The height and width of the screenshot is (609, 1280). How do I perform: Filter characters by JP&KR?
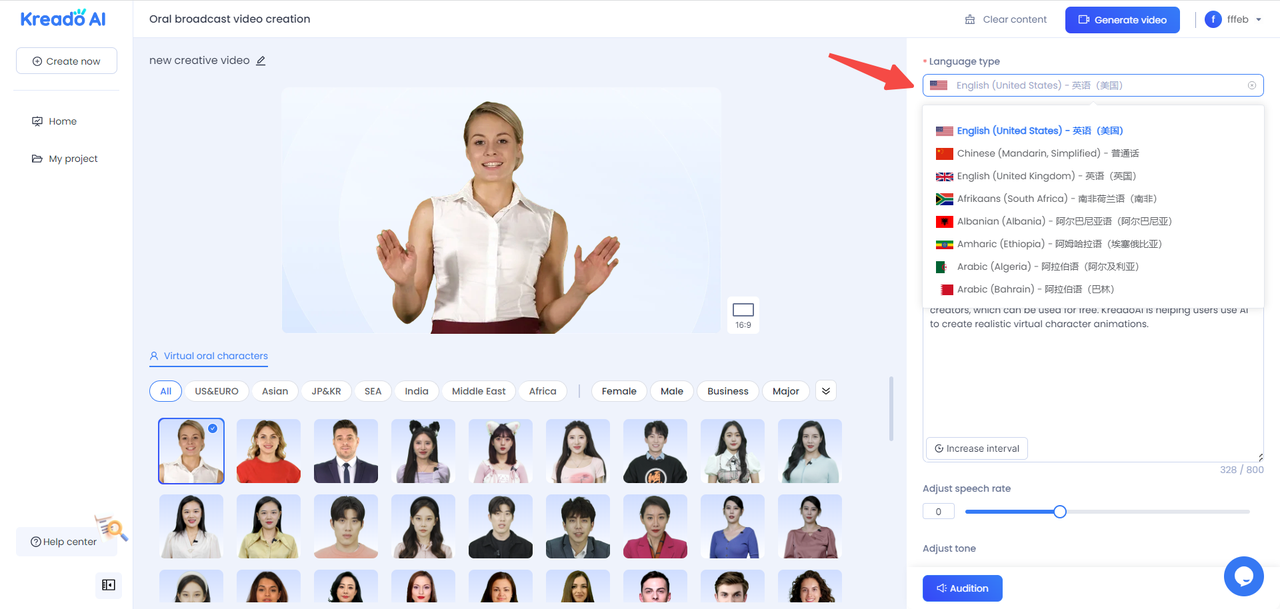326,391
